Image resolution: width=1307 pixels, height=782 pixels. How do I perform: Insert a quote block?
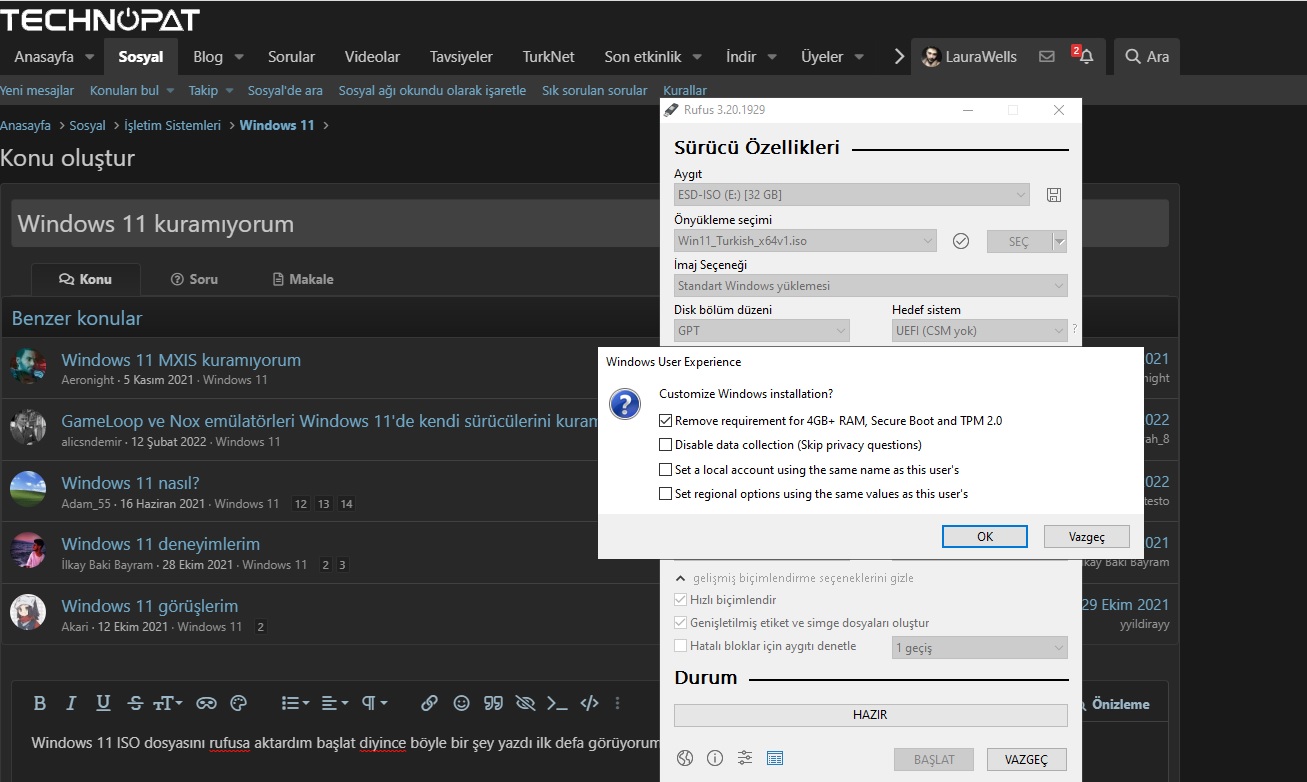(x=493, y=703)
